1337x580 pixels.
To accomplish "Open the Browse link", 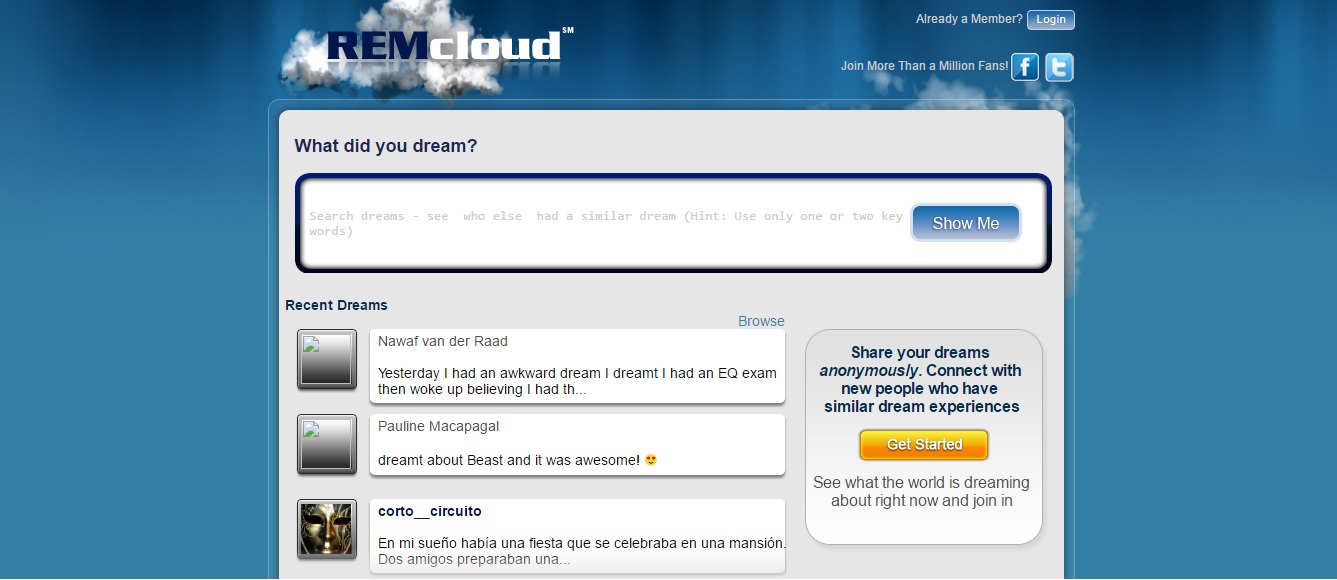I will 761,321.
